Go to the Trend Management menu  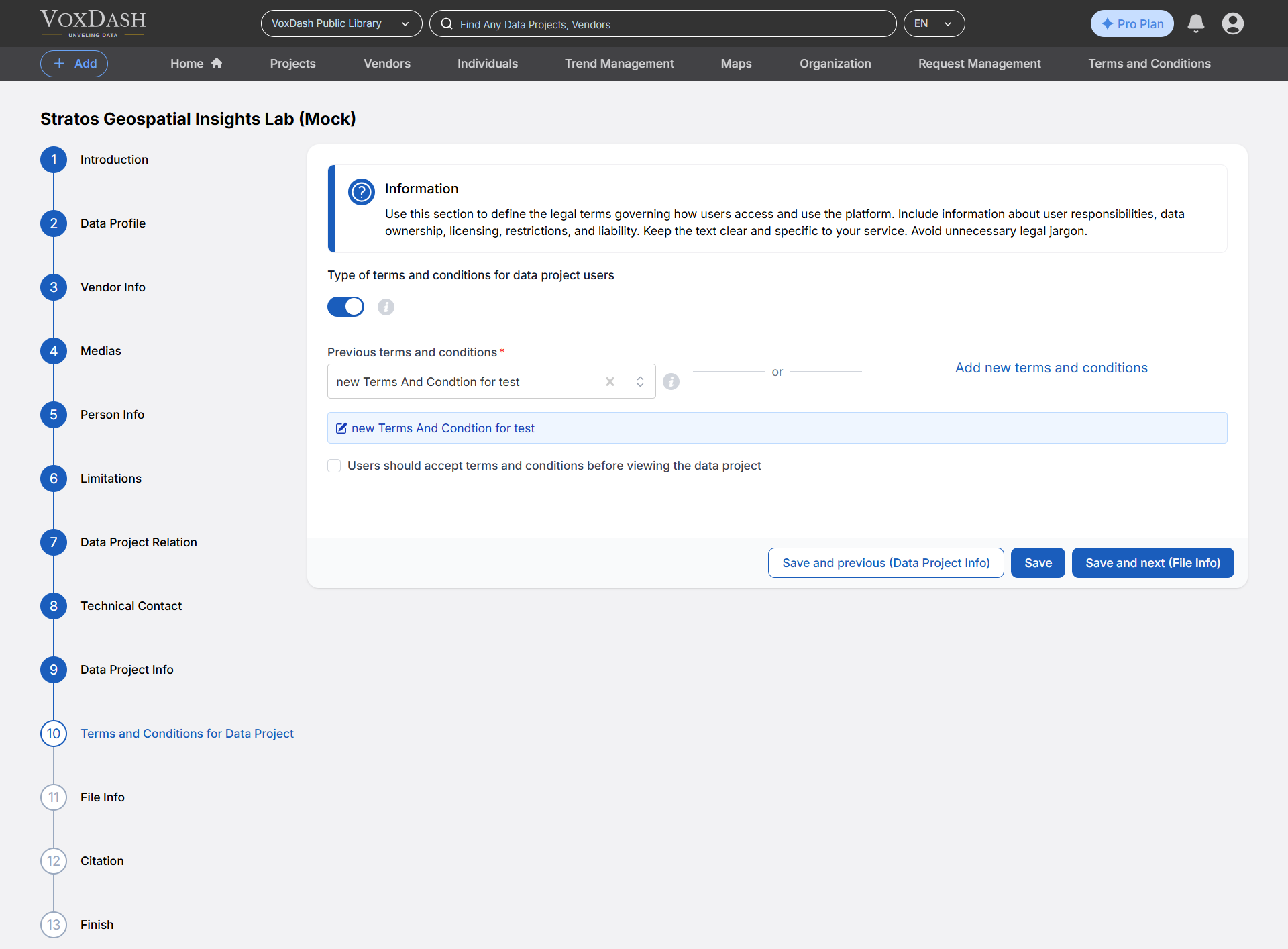click(x=619, y=64)
